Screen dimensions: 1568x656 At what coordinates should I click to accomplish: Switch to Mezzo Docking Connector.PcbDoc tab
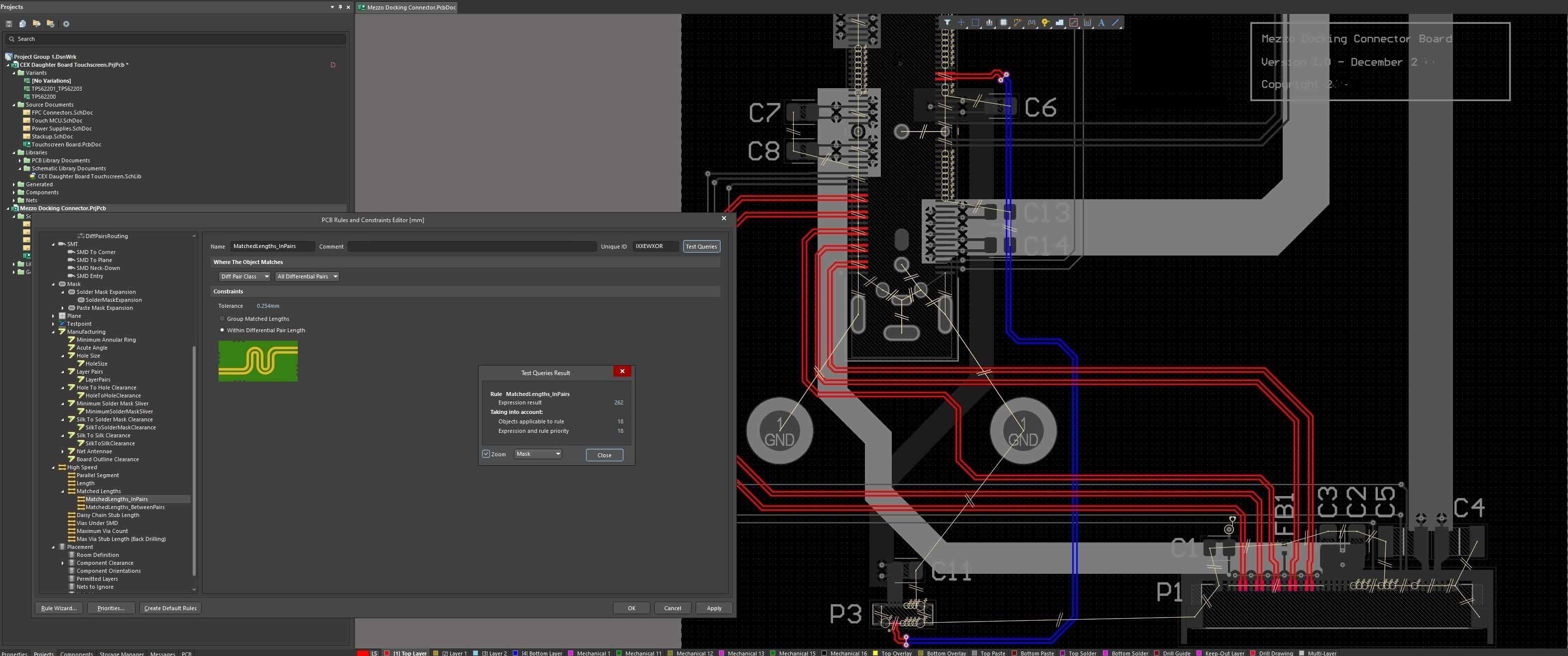pyautogui.click(x=411, y=7)
